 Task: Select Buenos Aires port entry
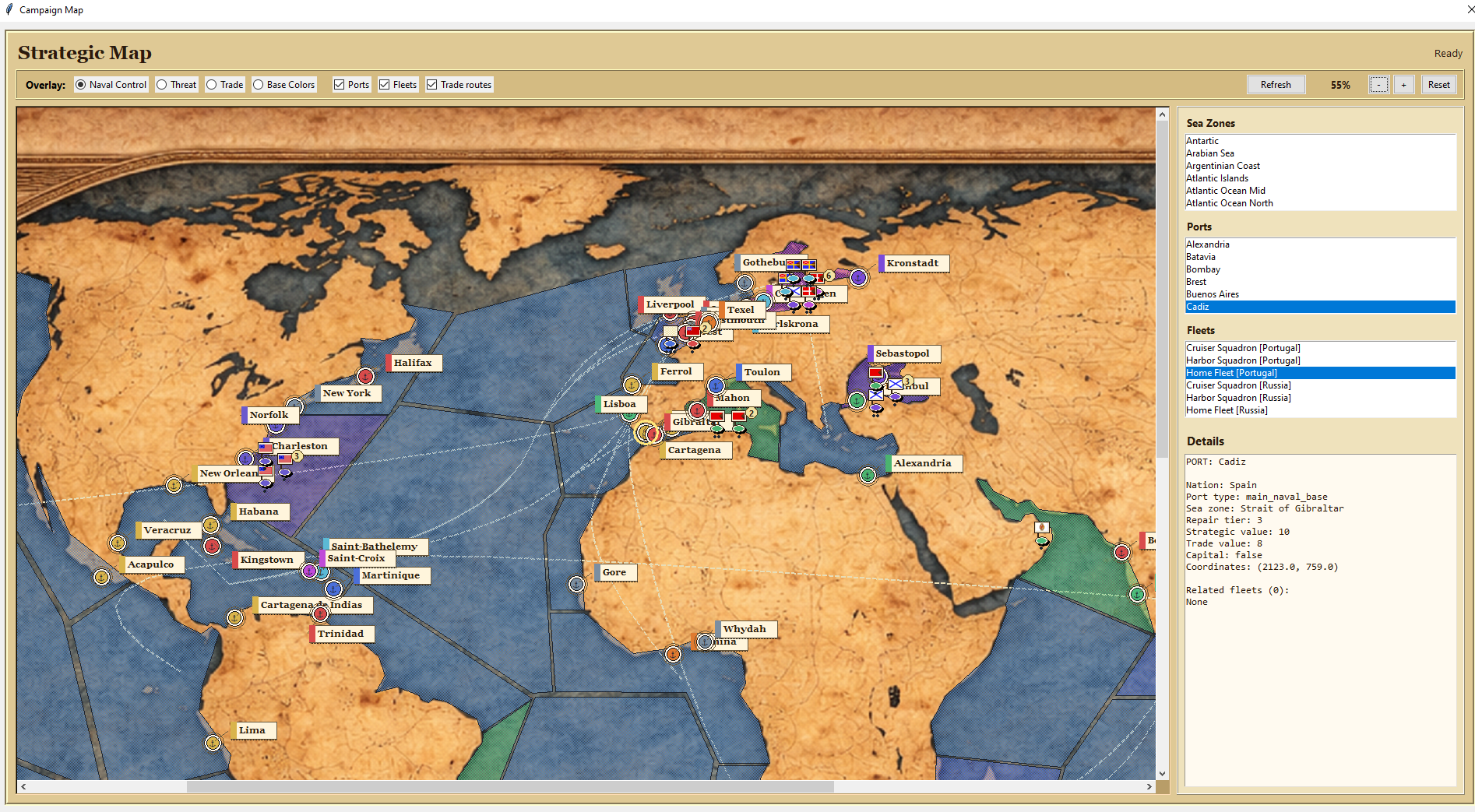[x=1320, y=294]
